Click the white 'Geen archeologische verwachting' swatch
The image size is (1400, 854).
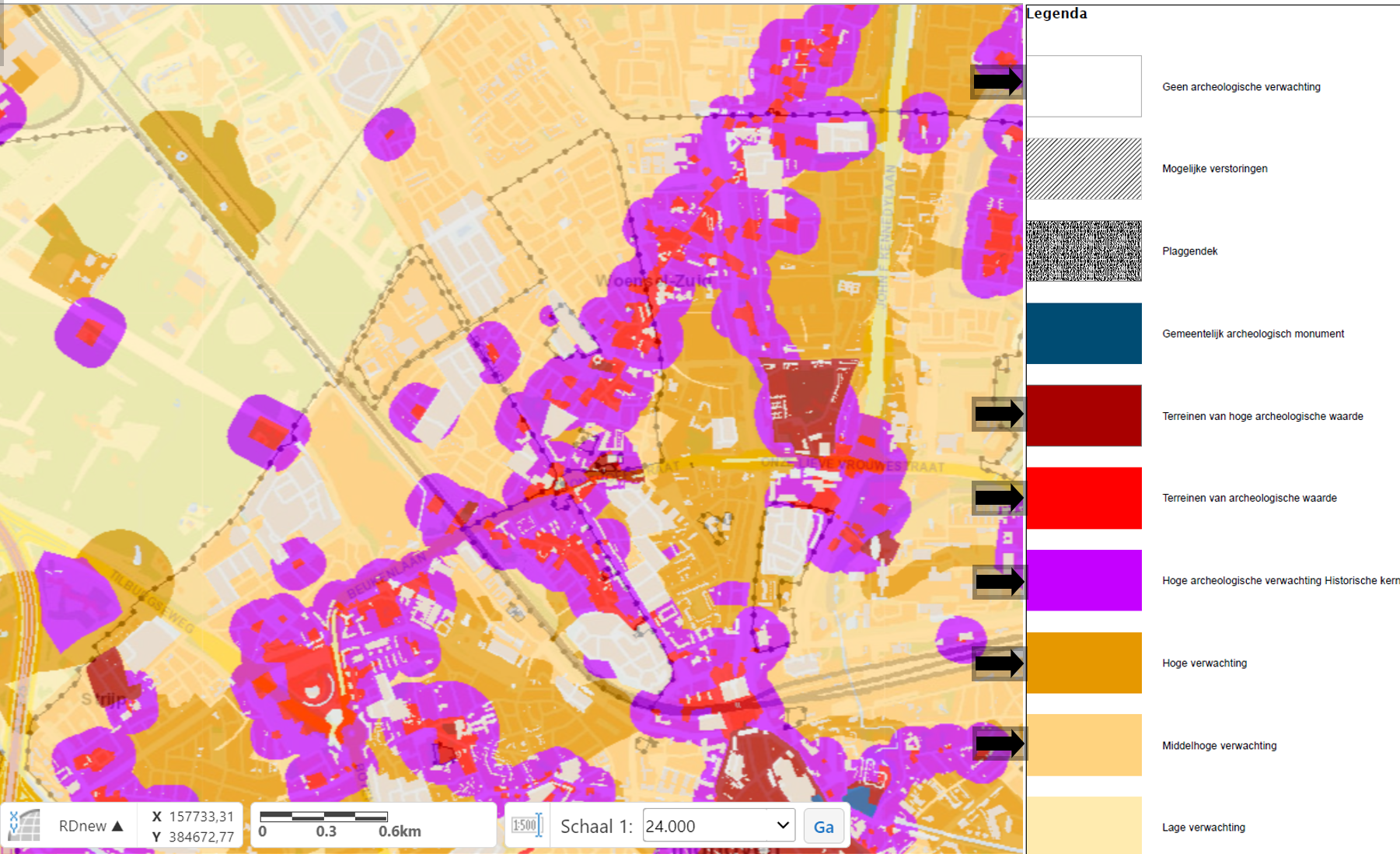[x=1084, y=86]
